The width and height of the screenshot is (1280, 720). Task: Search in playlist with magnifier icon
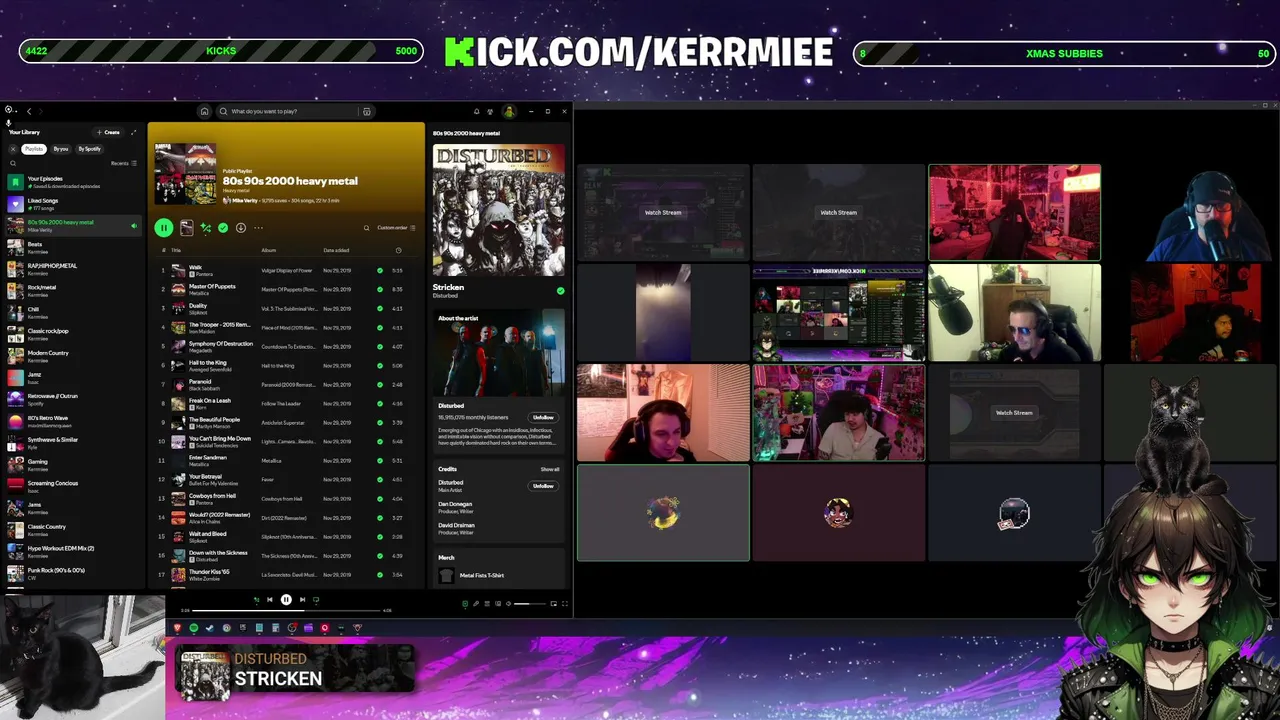366,228
